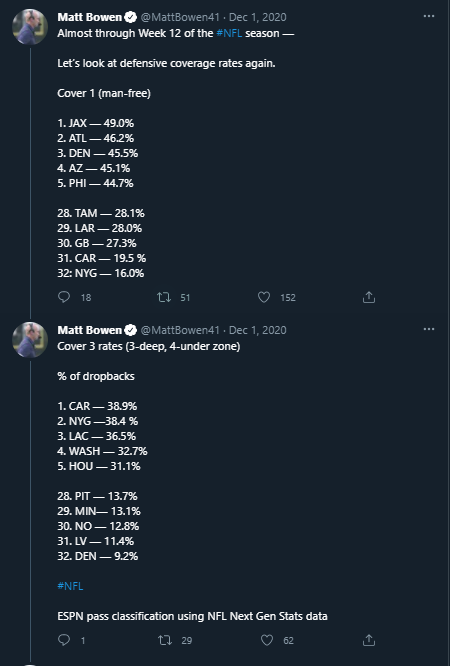Open first tweet's Dec 1, 2020 timestamp

tap(258, 17)
